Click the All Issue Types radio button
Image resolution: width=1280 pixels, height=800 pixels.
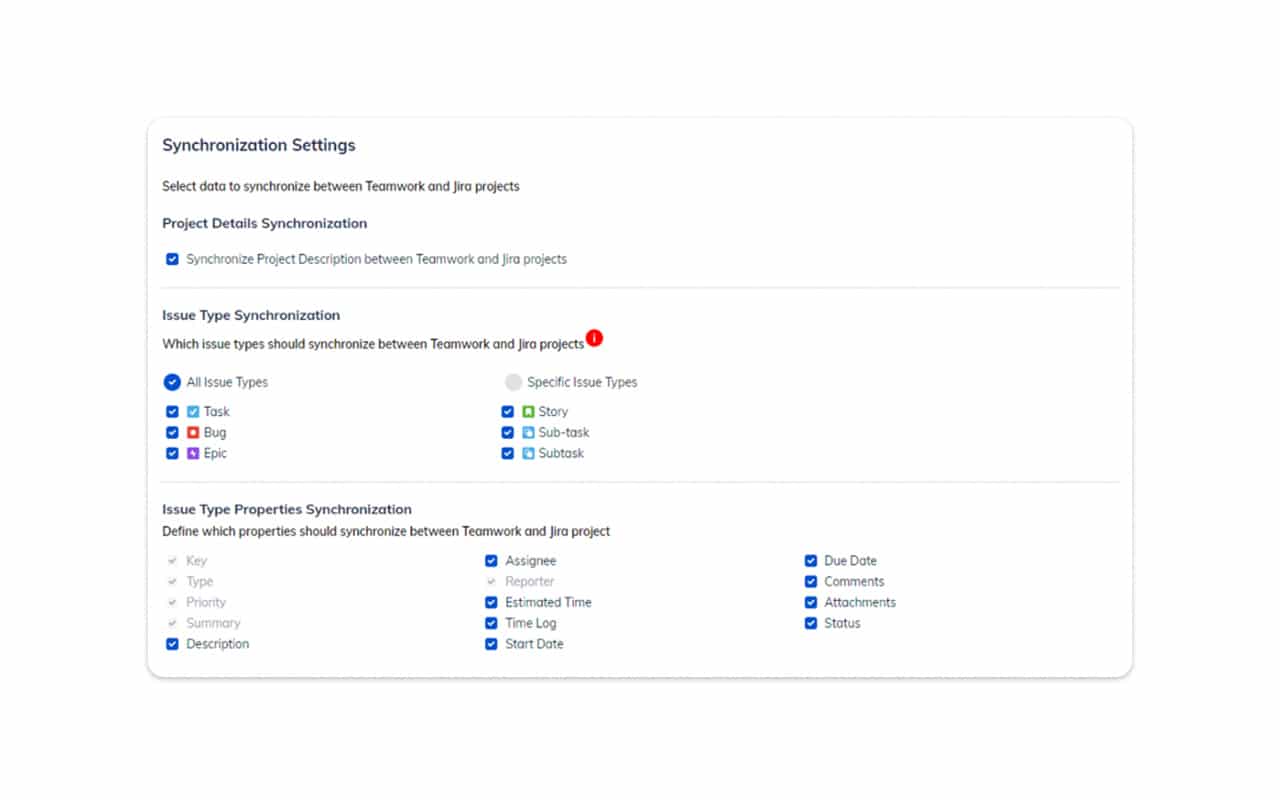171,381
